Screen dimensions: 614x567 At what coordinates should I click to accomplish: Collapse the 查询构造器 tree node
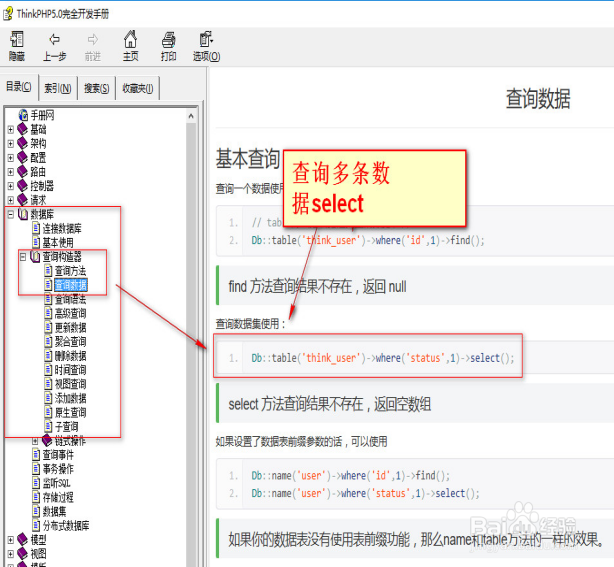click(23, 257)
